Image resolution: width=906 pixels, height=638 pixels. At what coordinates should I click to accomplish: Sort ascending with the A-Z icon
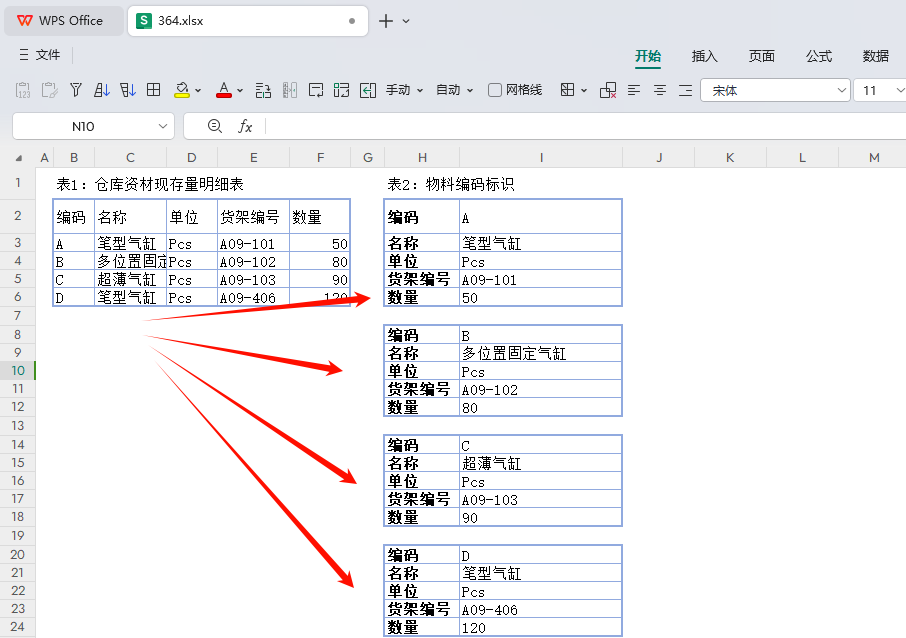click(x=102, y=90)
